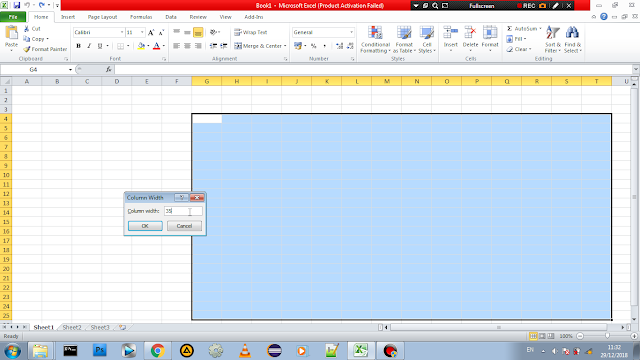Screen dimensions: 640x360
Task: Click the Paste clipboard icon
Action: pos(11,33)
